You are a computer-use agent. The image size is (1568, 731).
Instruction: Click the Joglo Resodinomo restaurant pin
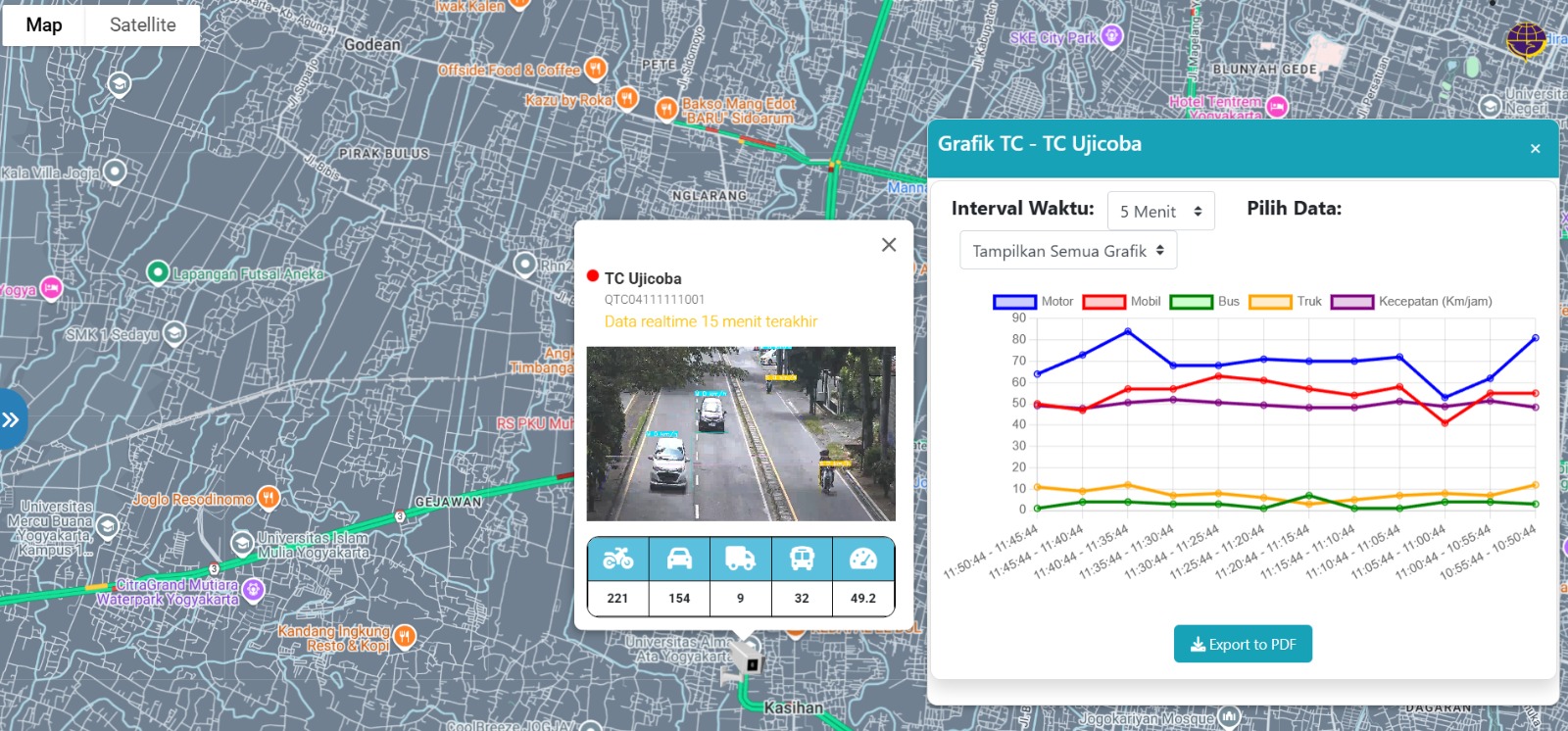tap(268, 498)
